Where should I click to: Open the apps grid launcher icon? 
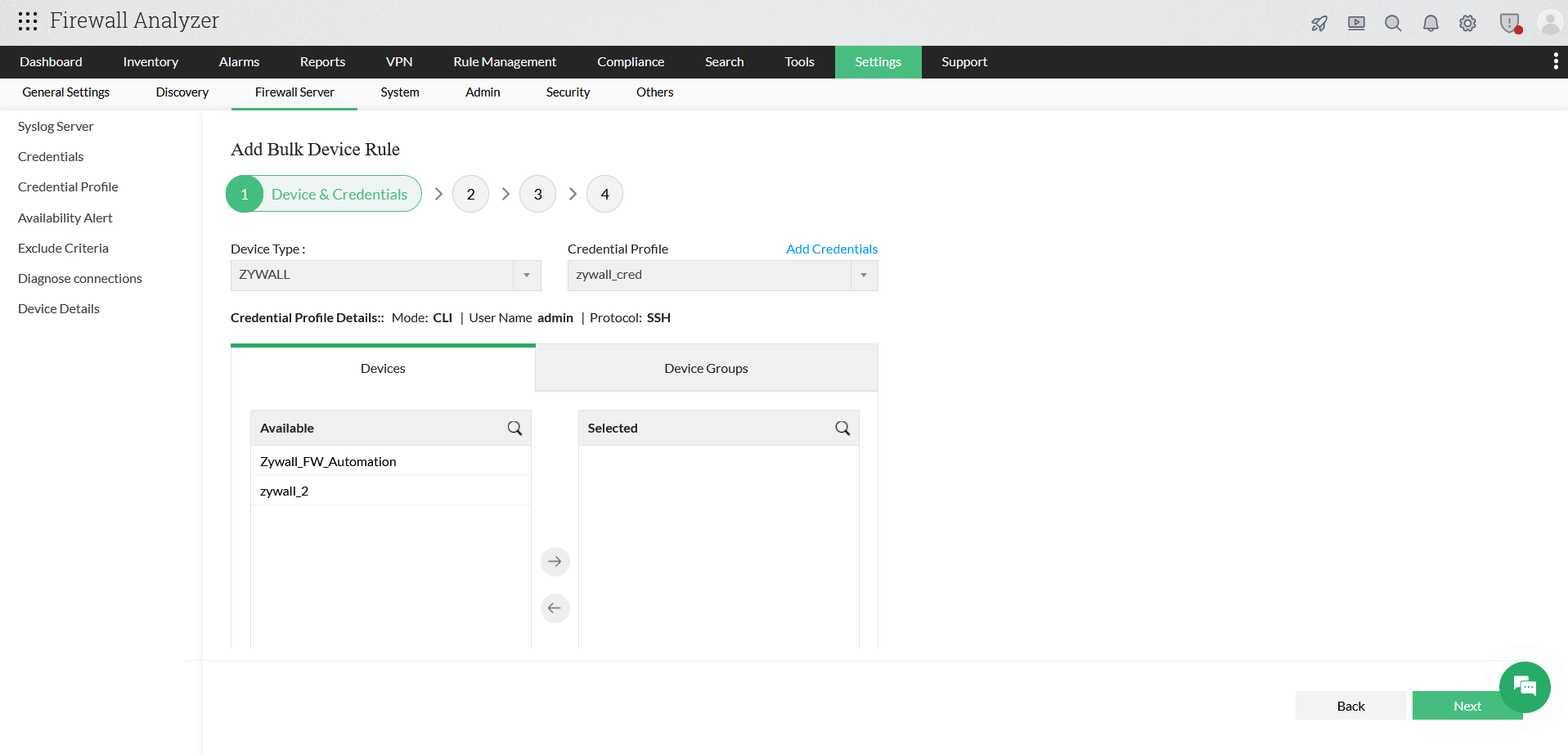coord(28,21)
